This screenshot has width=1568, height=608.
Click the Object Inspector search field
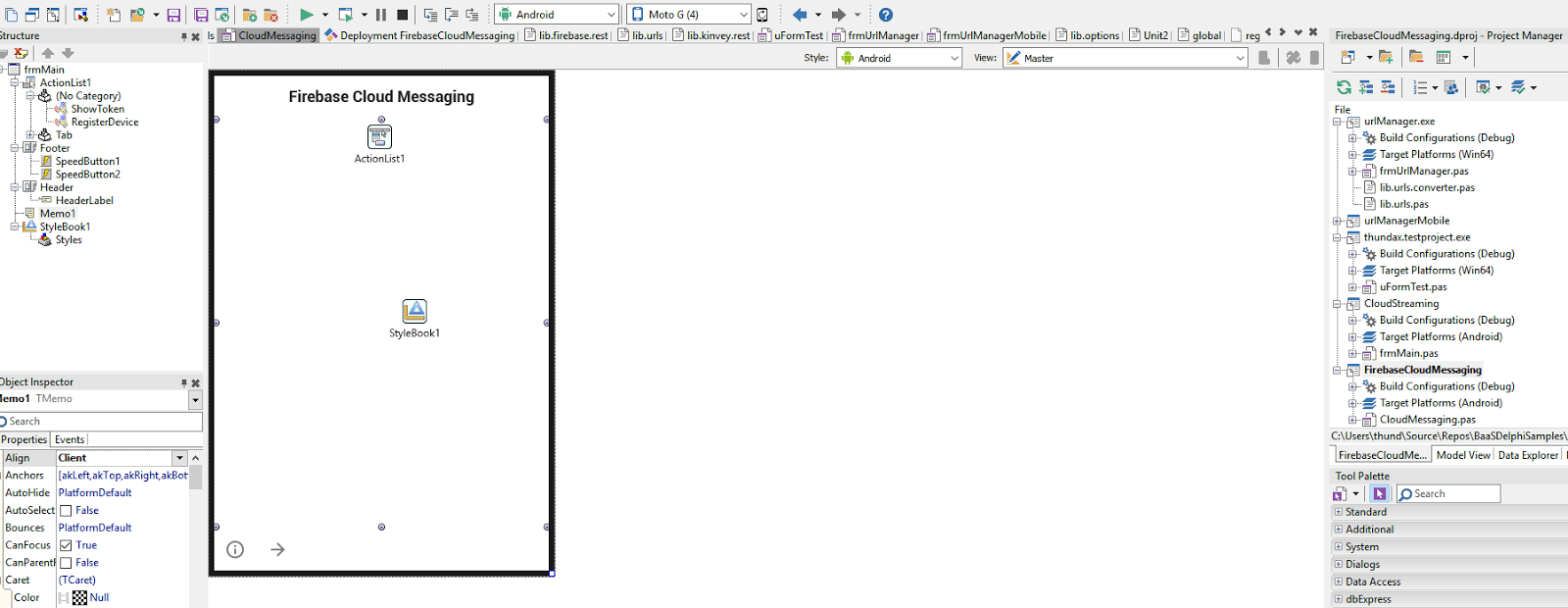pyautogui.click(x=101, y=422)
